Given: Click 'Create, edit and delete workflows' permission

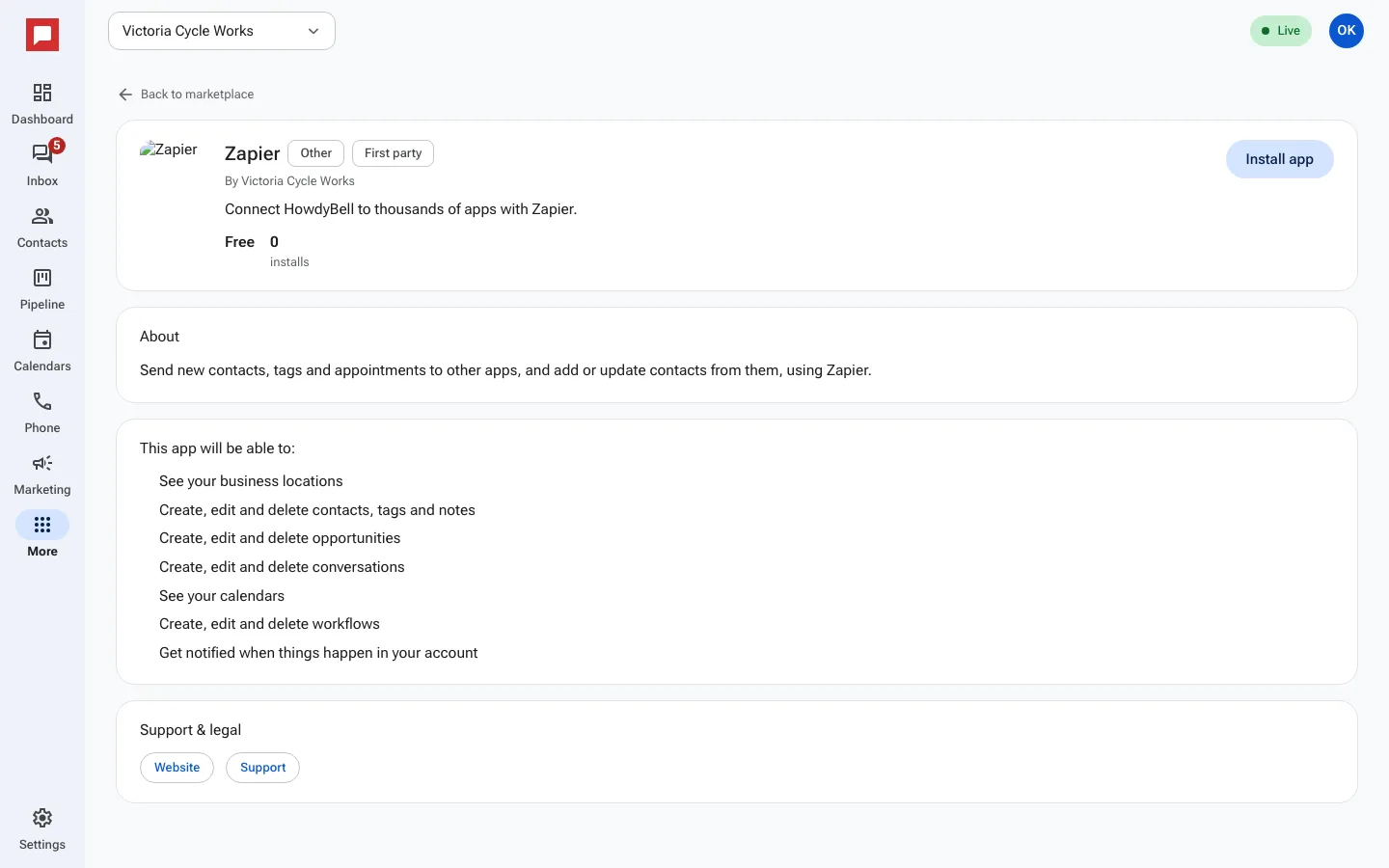Looking at the screenshot, I should coord(269,624).
